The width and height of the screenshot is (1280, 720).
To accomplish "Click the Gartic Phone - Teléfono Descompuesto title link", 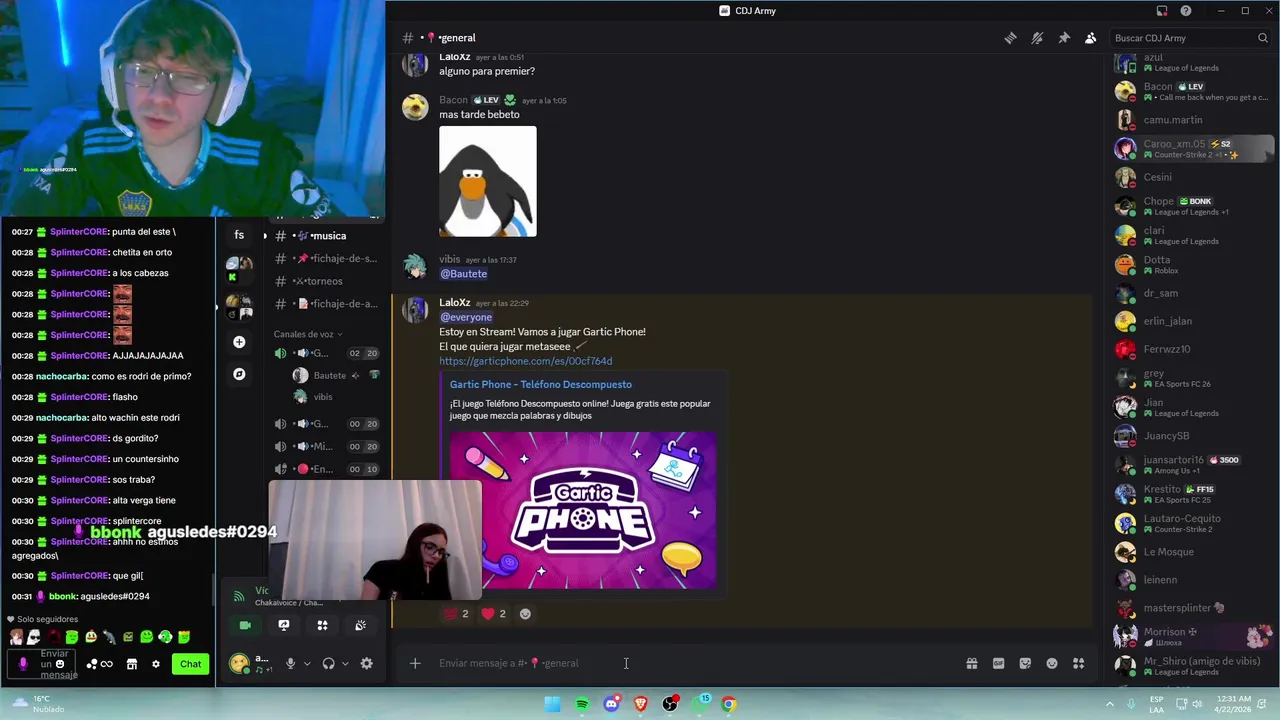I will point(540,384).
